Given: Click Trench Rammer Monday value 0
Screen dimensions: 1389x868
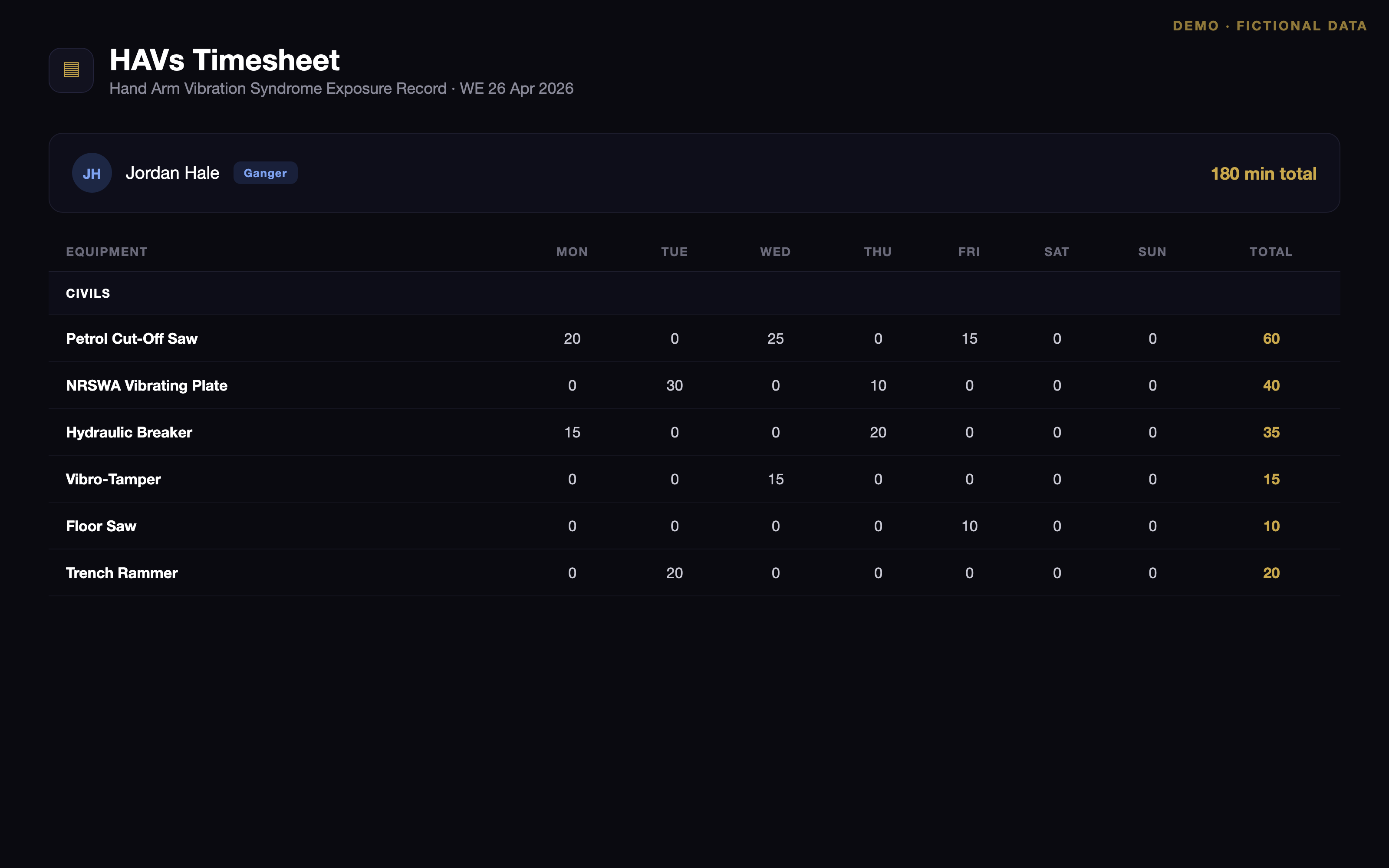Looking at the screenshot, I should pyautogui.click(x=572, y=573).
